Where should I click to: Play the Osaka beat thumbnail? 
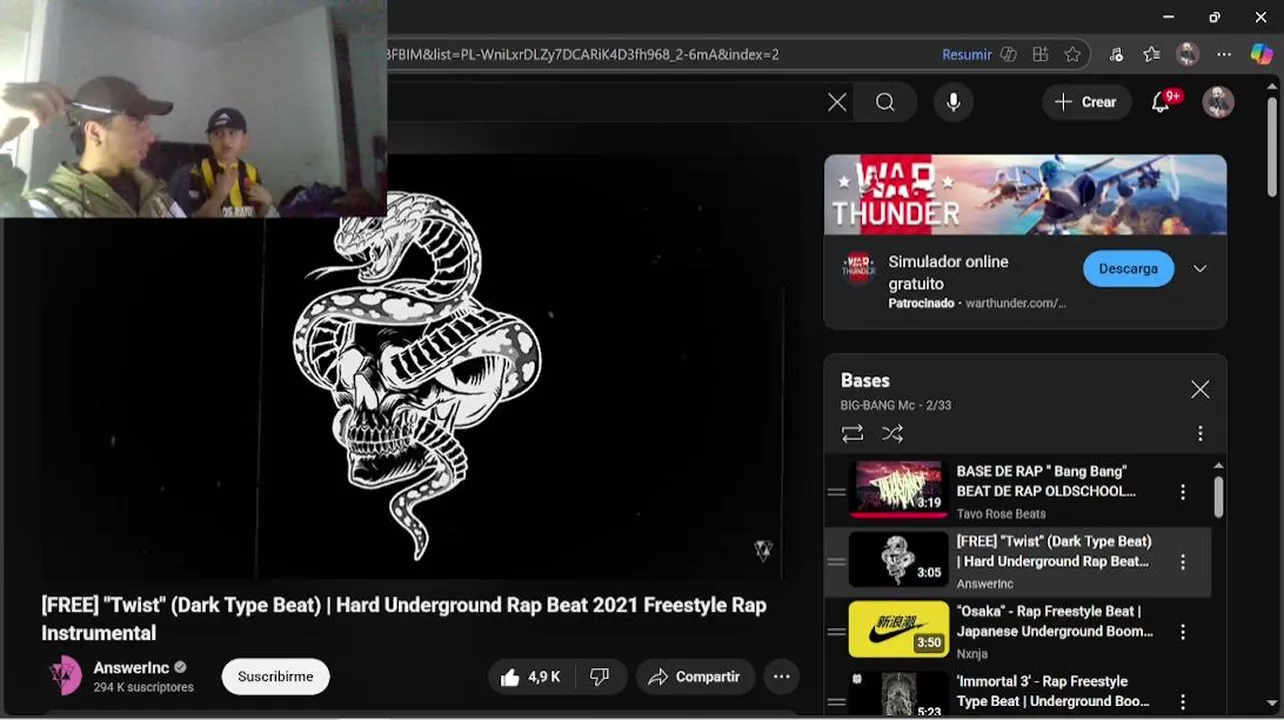point(898,629)
